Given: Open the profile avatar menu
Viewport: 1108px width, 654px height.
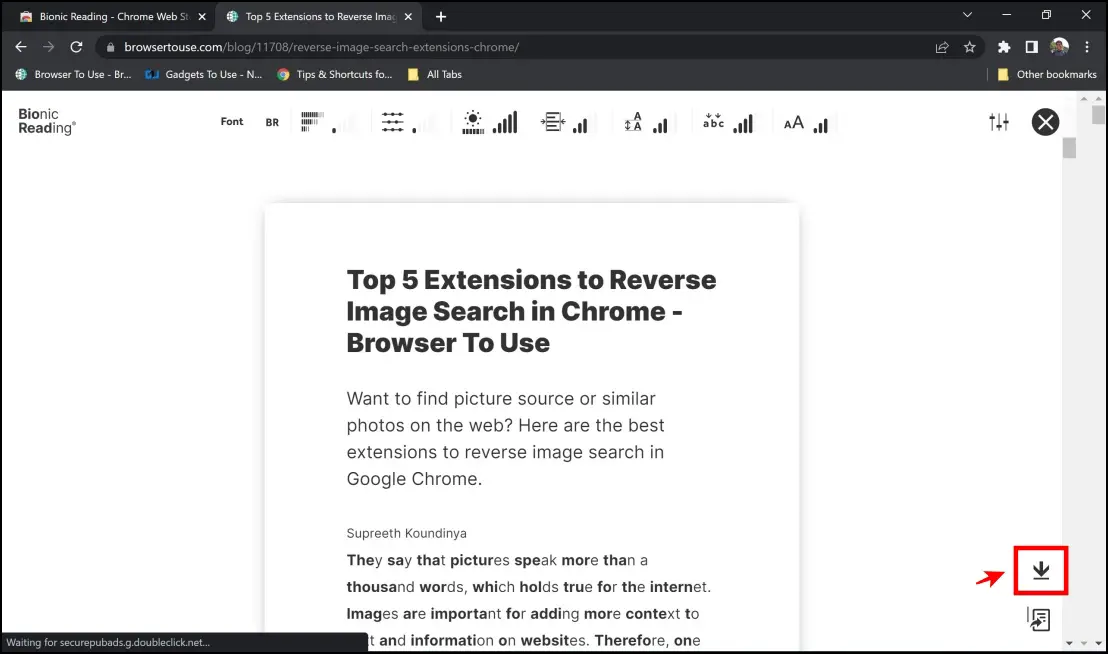Looking at the screenshot, I should click(x=1059, y=47).
